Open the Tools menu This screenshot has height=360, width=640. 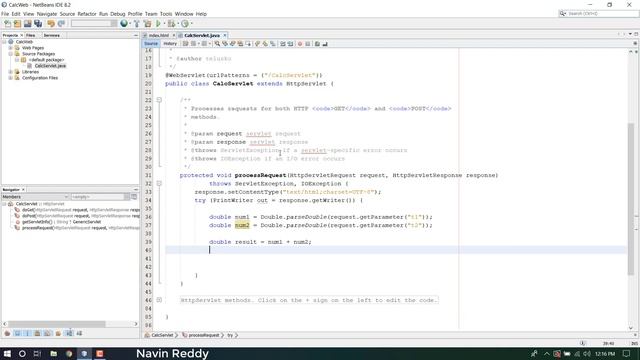166,14
